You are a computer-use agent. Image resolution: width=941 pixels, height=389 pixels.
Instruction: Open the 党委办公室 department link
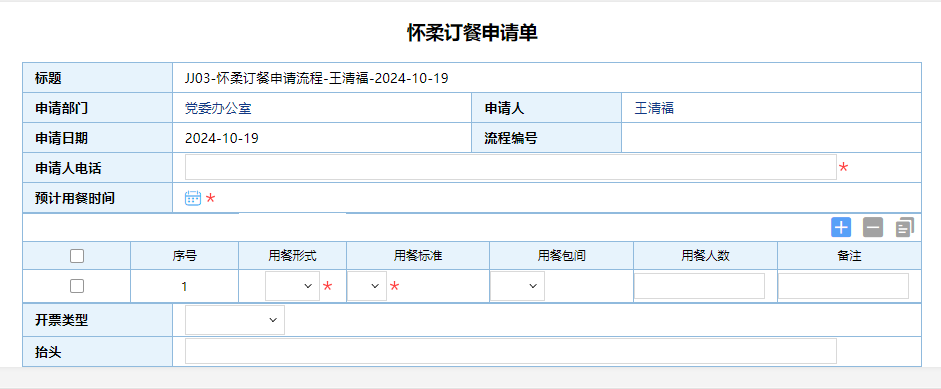(218, 109)
